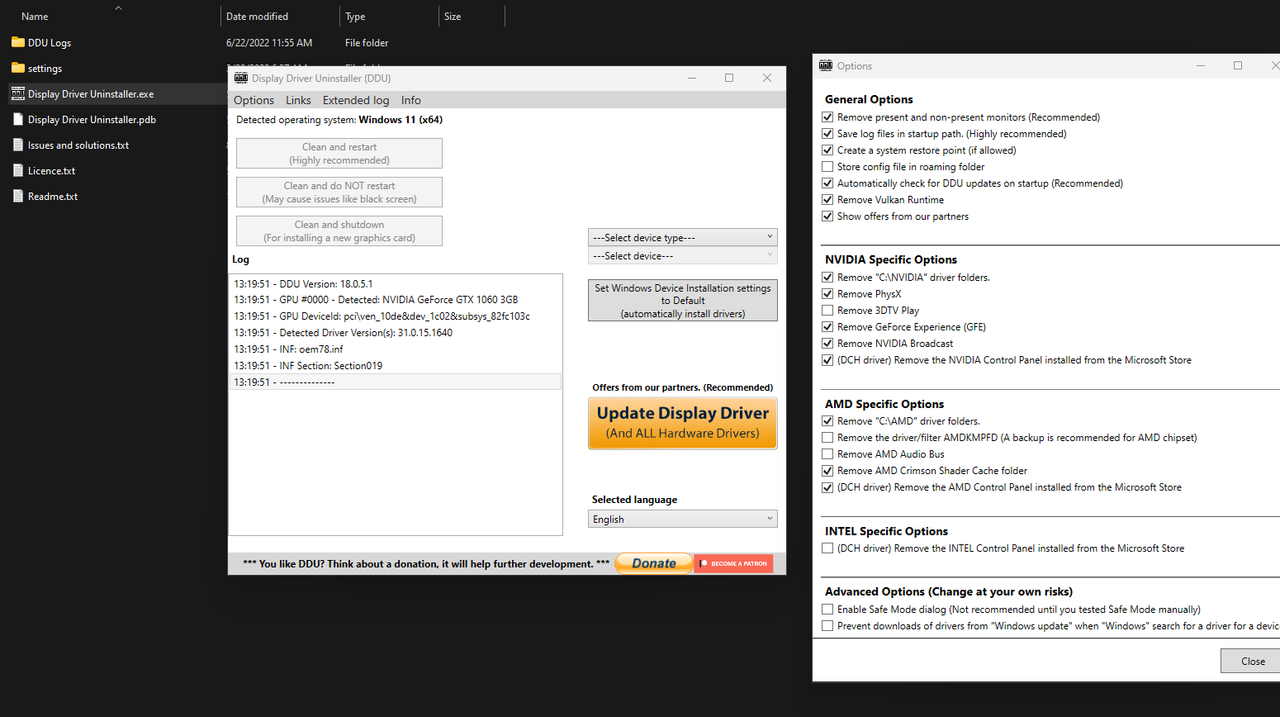Image resolution: width=1280 pixels, height=717 pixels.
Task: Select the DDU Logs folder icon
Action: point(18,43)
